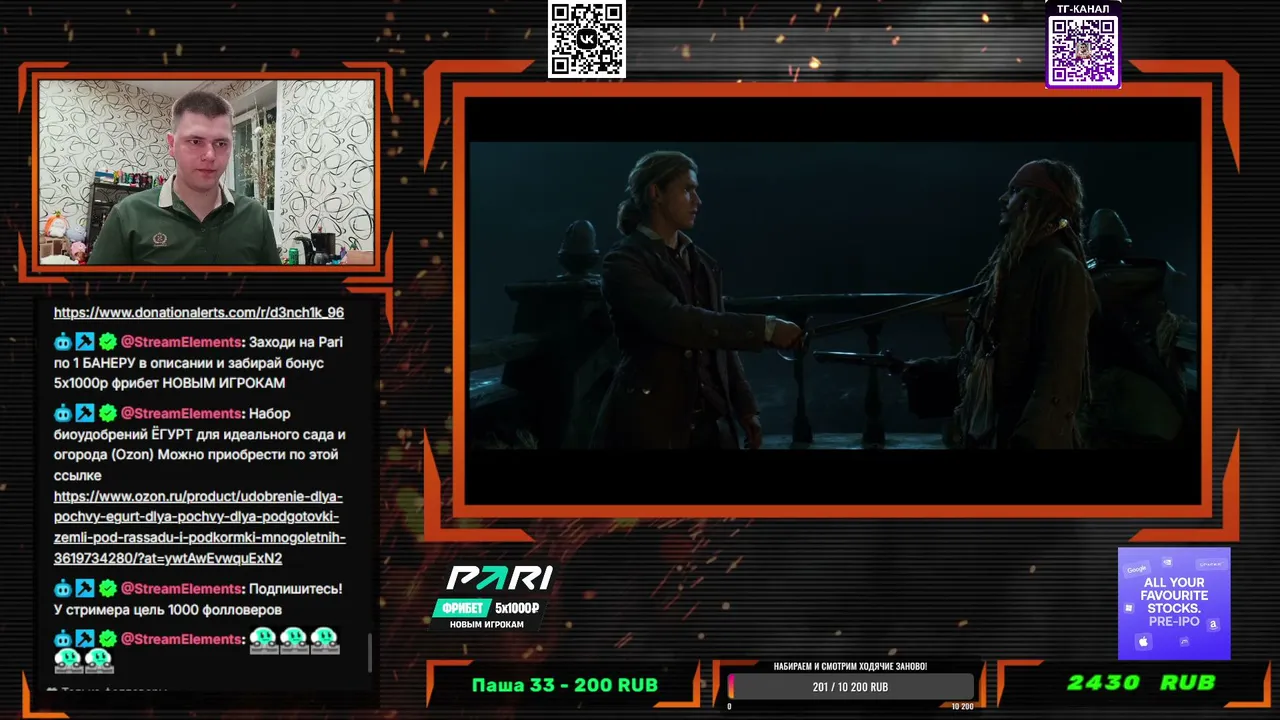1280x720 pixels.
Task: Click @StreamElements name on the emote-only message
Action: [181, 639]
